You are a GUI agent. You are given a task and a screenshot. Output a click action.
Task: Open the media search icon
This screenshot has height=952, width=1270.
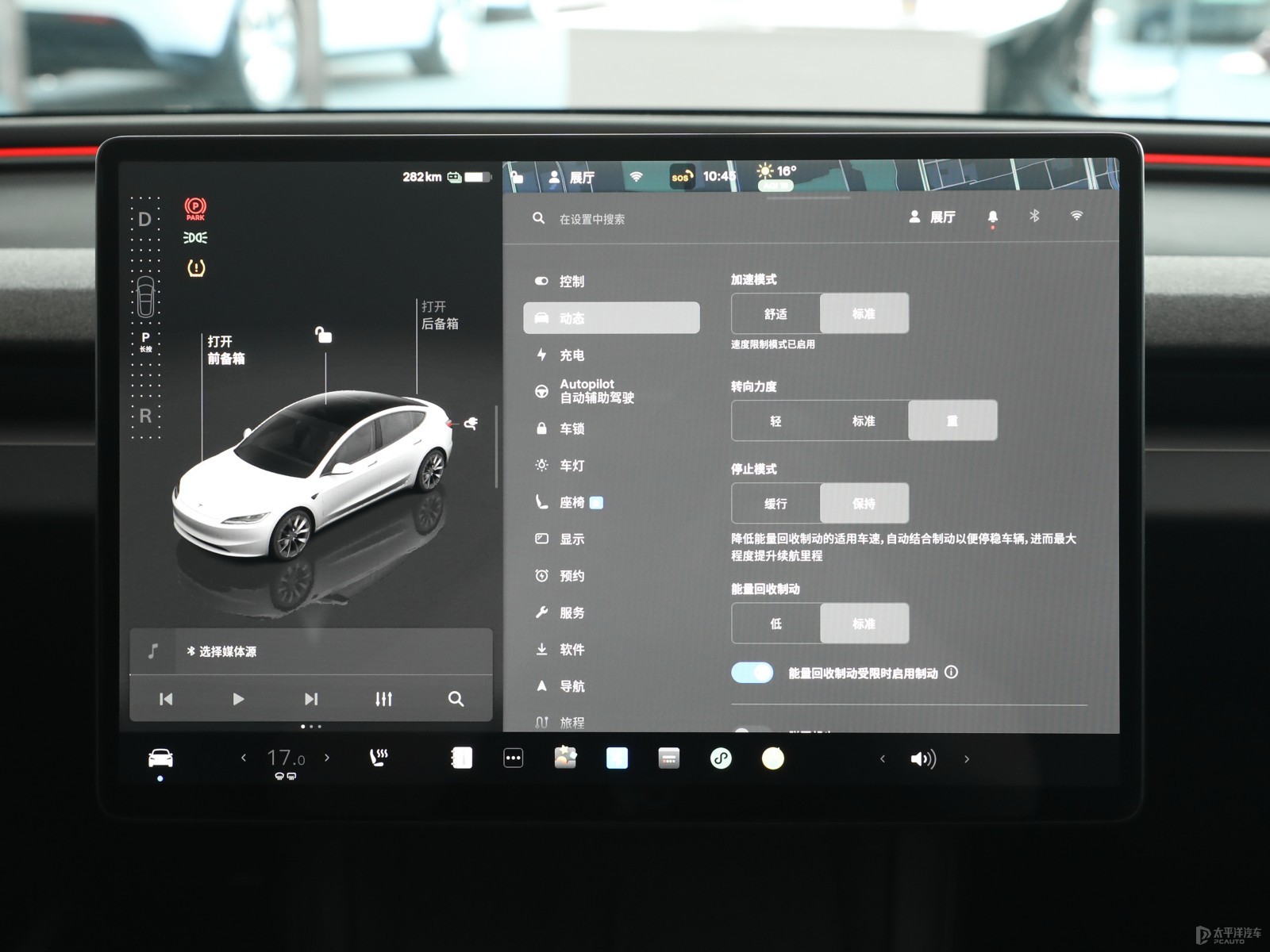[x=456, y=699]
